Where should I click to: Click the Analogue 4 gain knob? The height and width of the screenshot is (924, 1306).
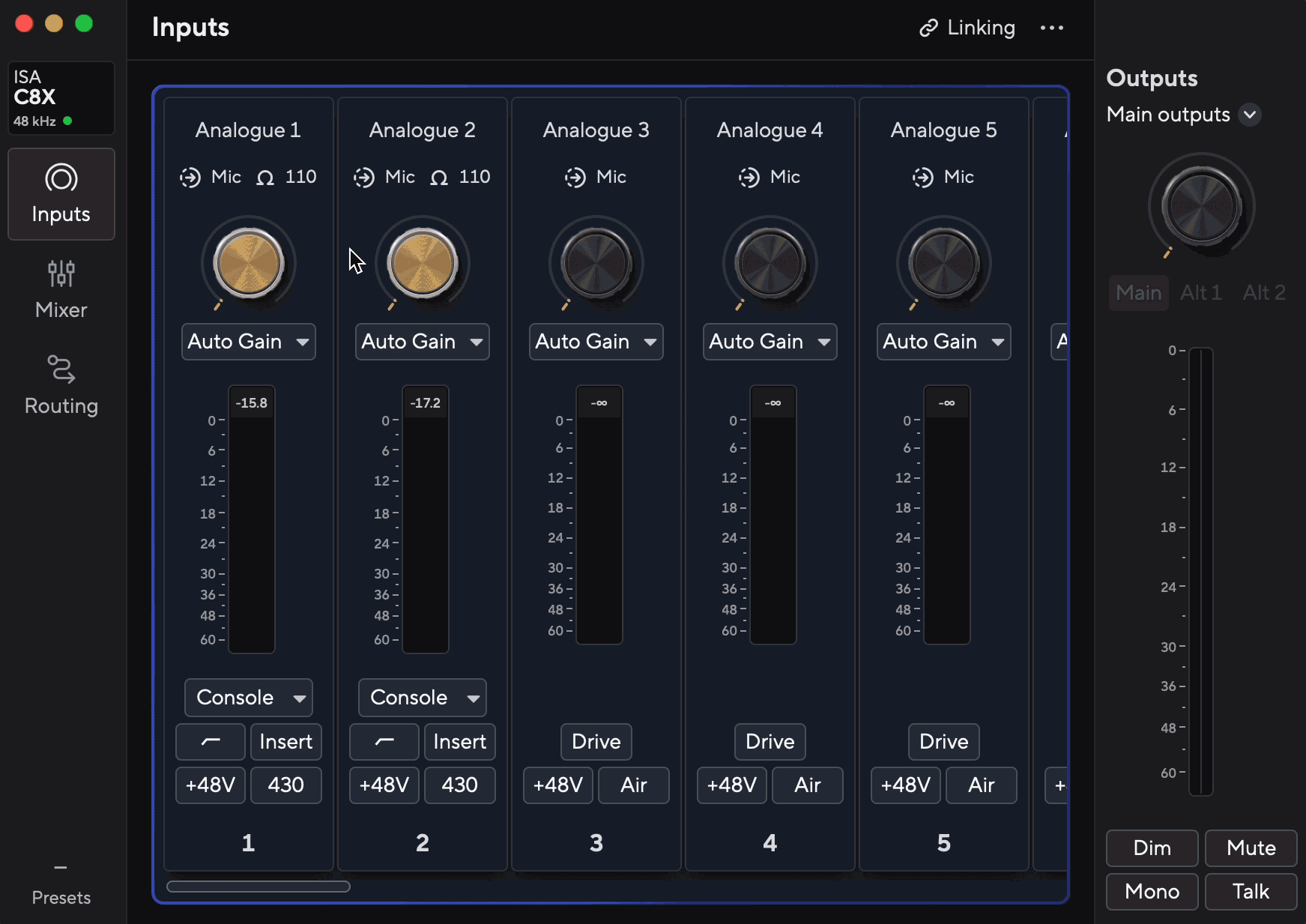[770, 264]
